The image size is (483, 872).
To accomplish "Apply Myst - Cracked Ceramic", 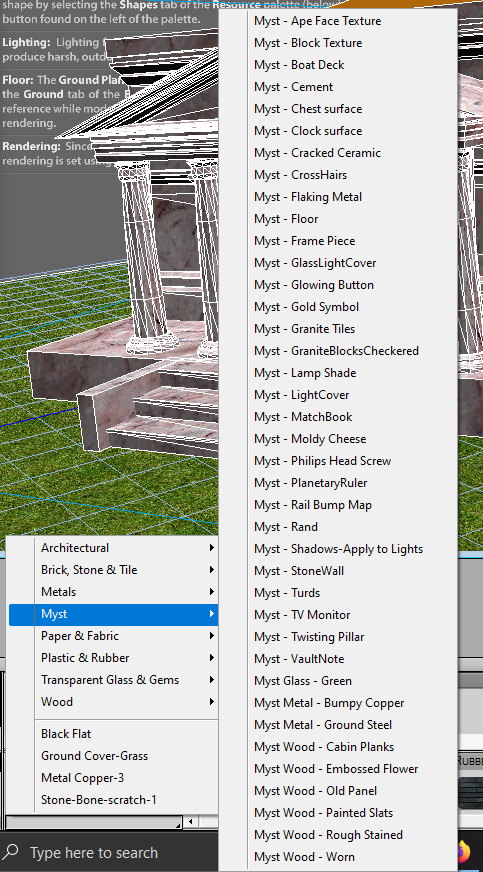I will [338, 153].
